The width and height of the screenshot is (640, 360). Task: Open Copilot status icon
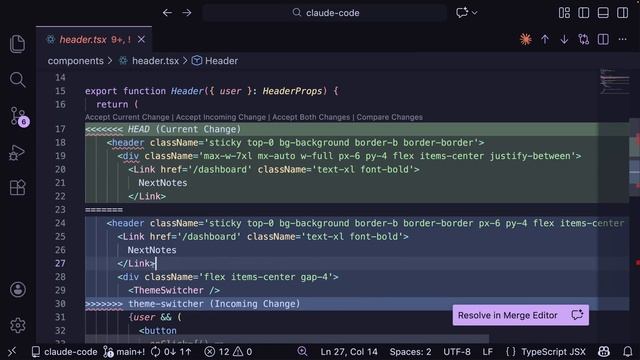(x=604, y=351)
